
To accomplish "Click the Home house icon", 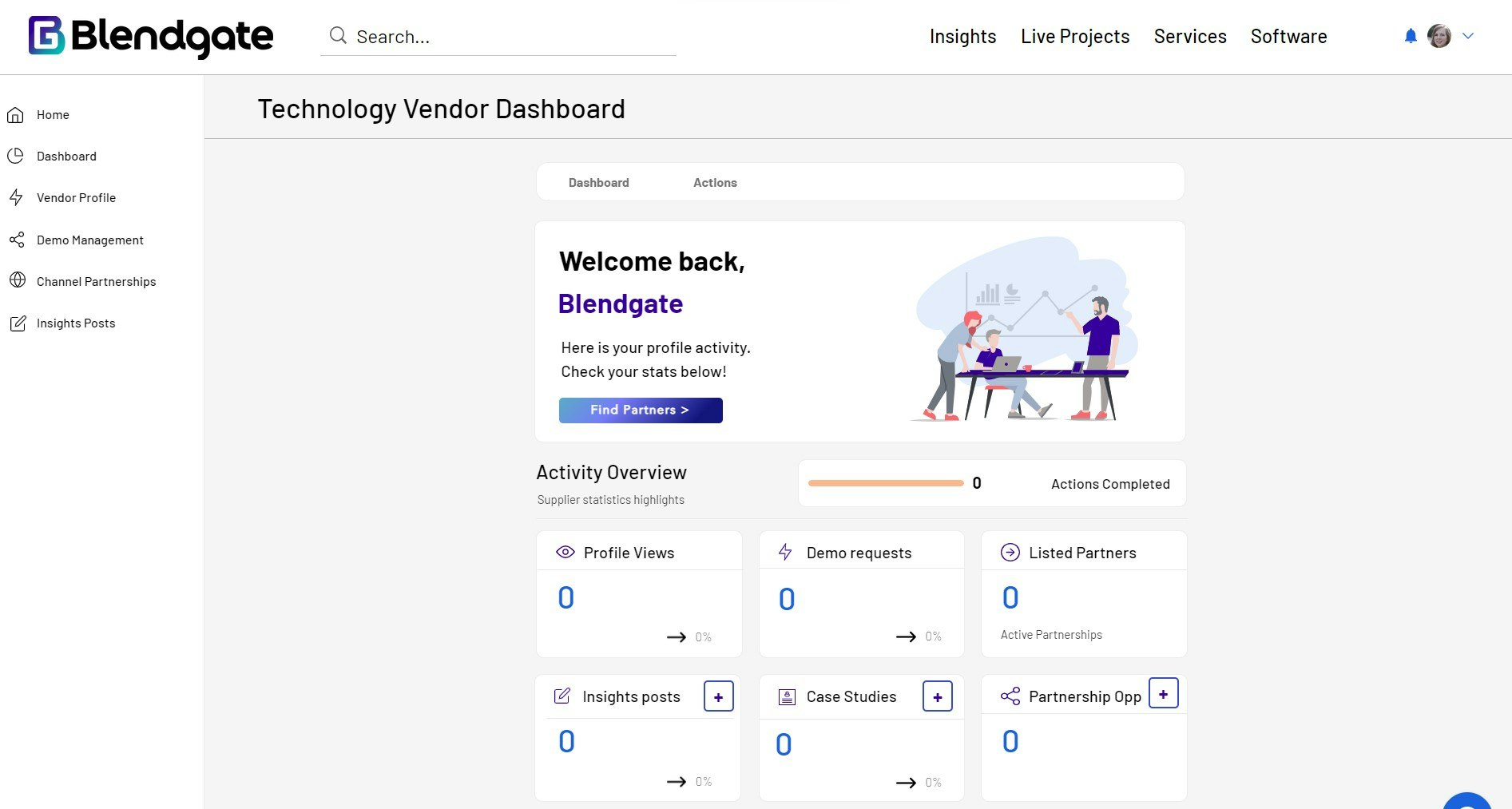I will tap(16, 115).
